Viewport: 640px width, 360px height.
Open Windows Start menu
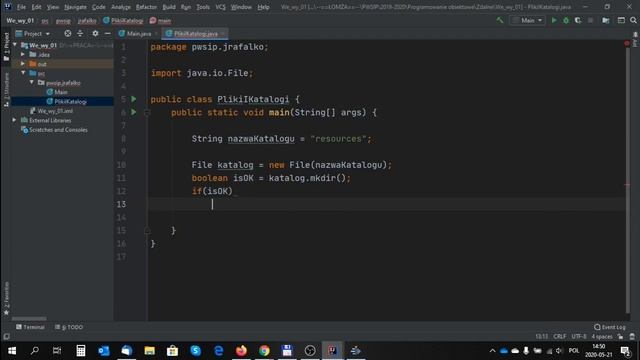coord(12,351)
